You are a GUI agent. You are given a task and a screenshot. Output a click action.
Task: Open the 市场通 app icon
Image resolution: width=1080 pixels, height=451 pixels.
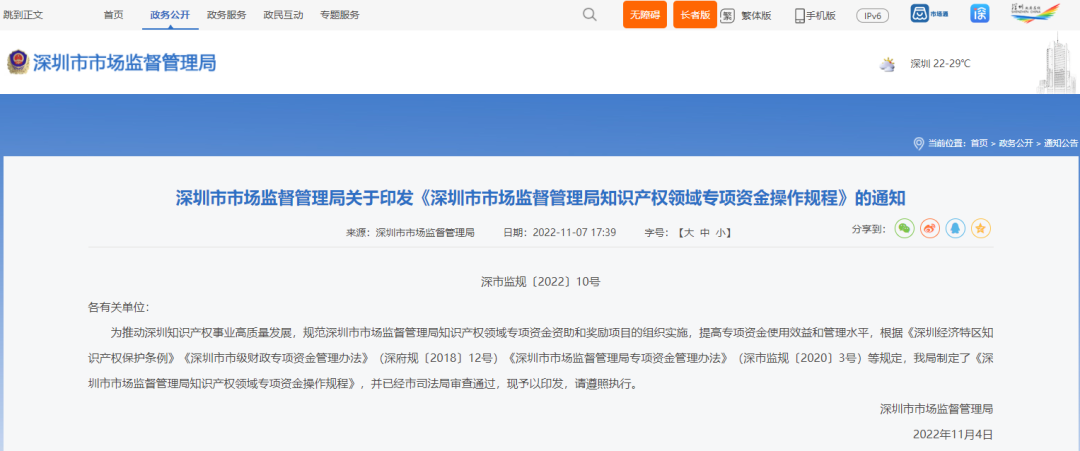point(928,14)
